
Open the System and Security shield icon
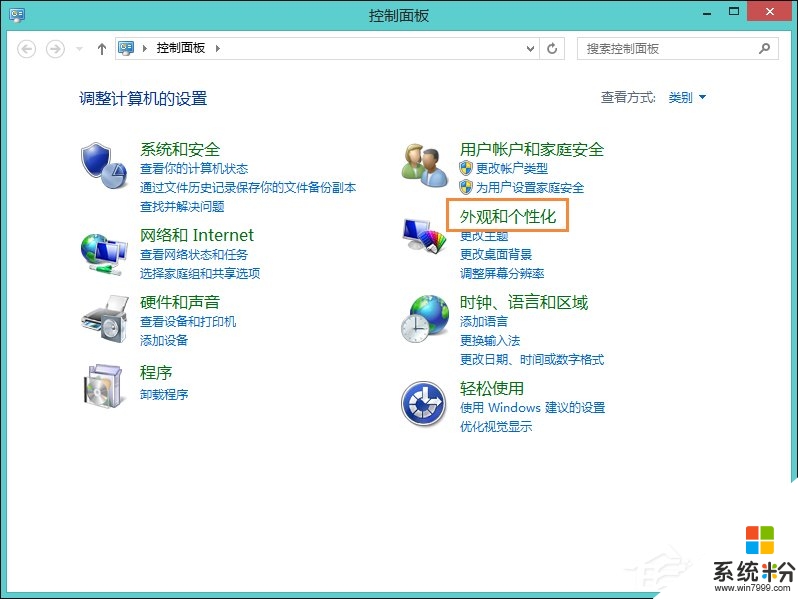pyautogui.click(x=104, y=166)
